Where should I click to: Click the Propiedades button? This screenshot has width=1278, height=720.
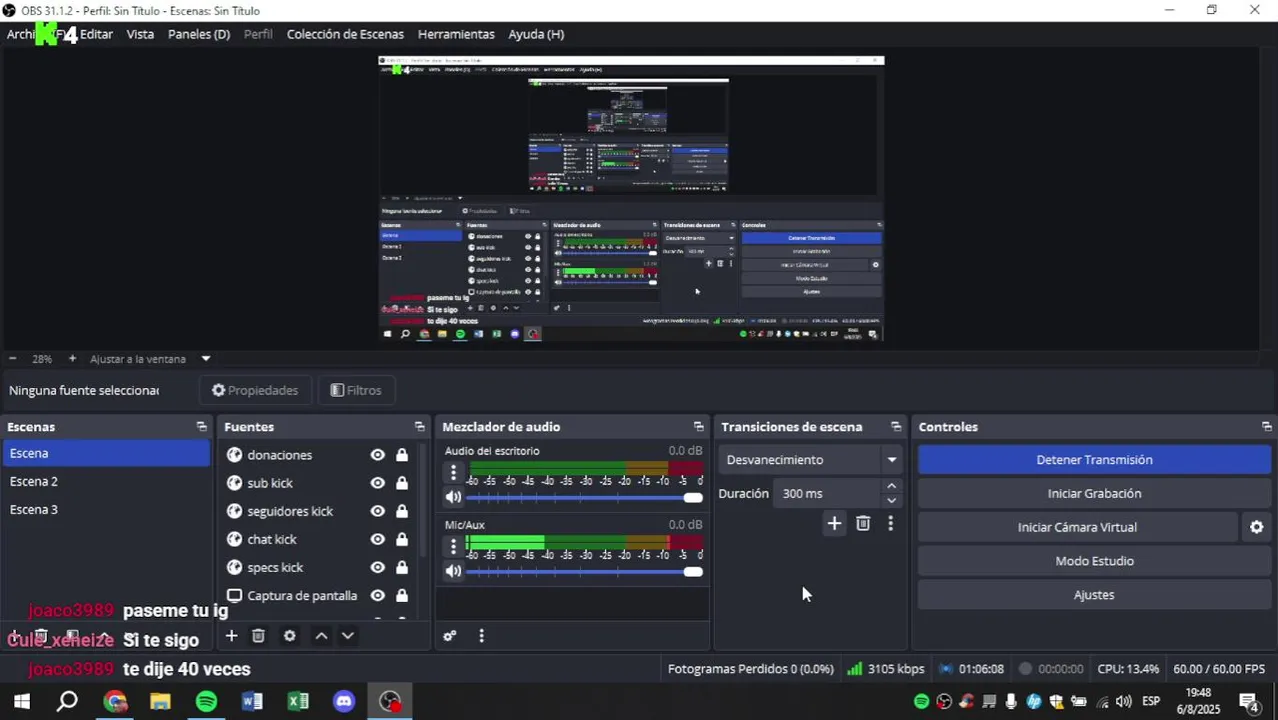pos(255,390)
